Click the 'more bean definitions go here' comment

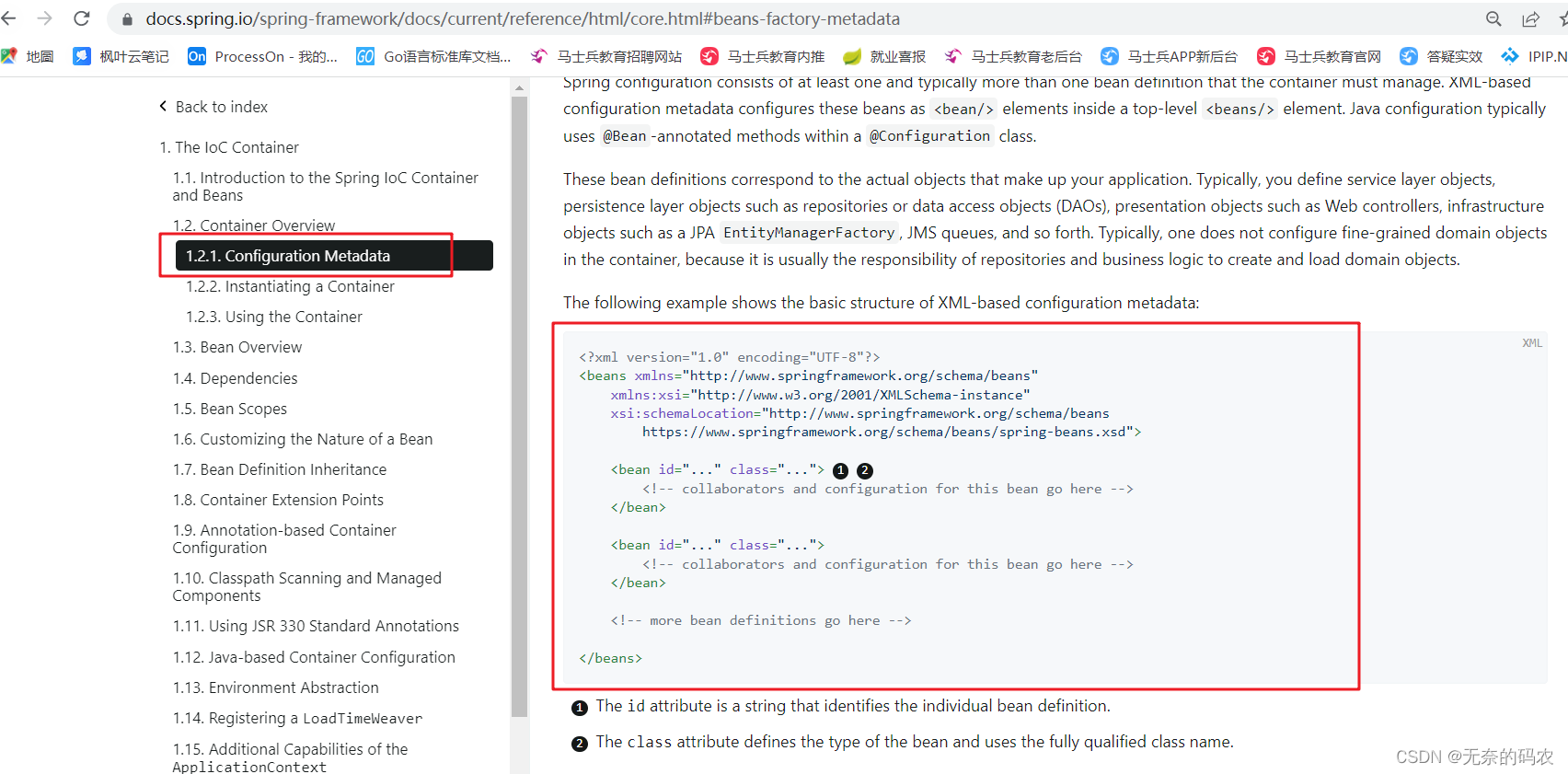point(761,620)
